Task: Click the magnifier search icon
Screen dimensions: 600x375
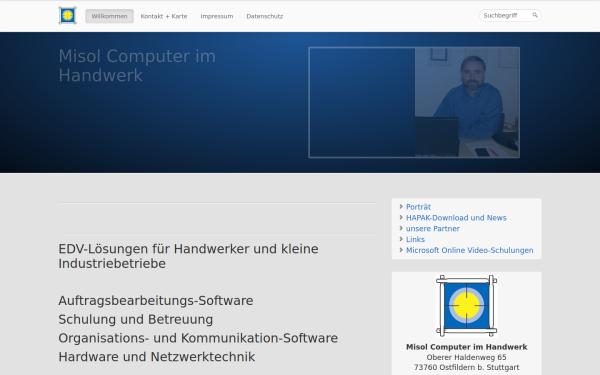Action: [x=535, y=15]
